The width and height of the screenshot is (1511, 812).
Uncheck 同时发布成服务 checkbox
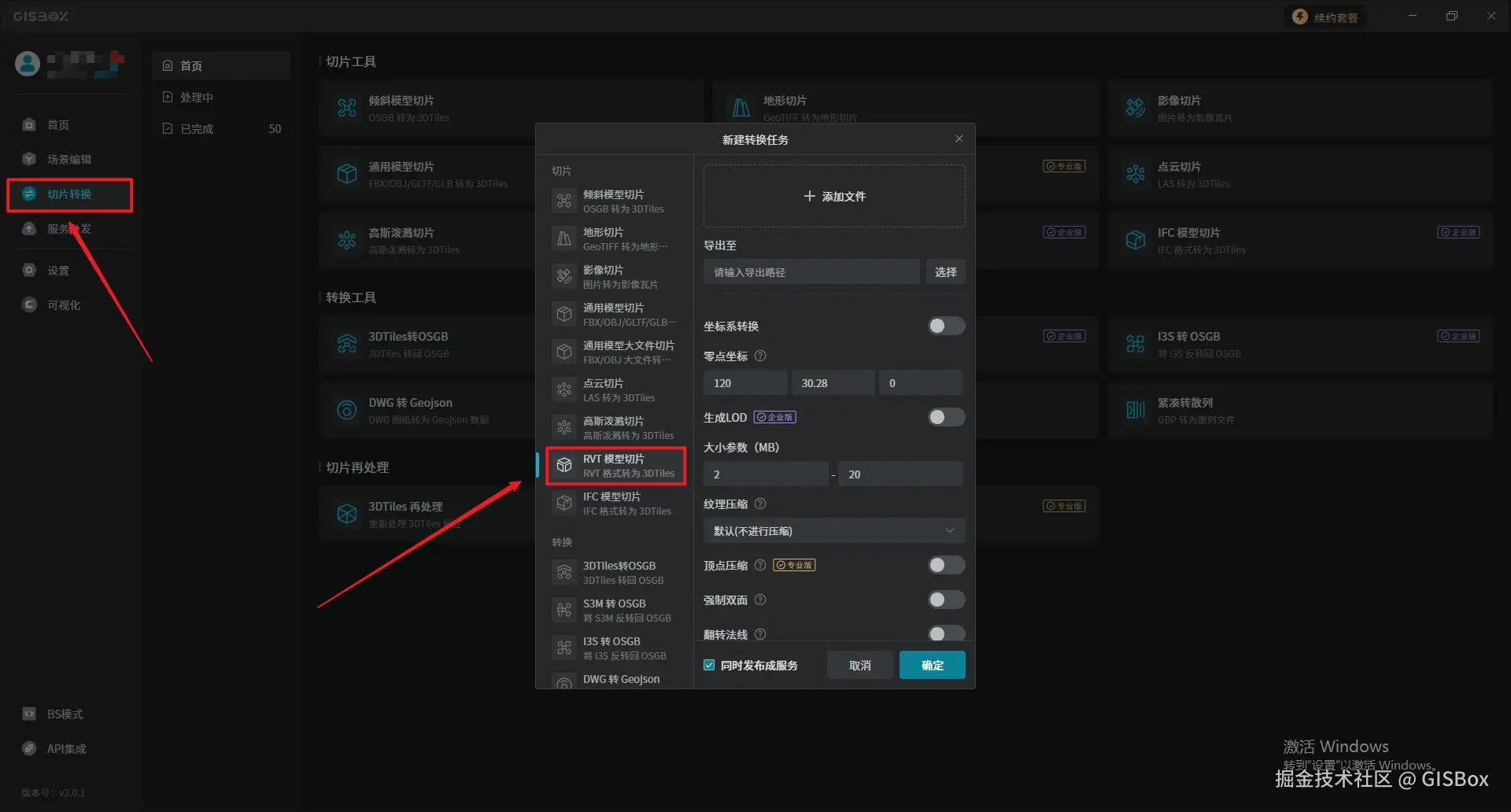point(709,665)
